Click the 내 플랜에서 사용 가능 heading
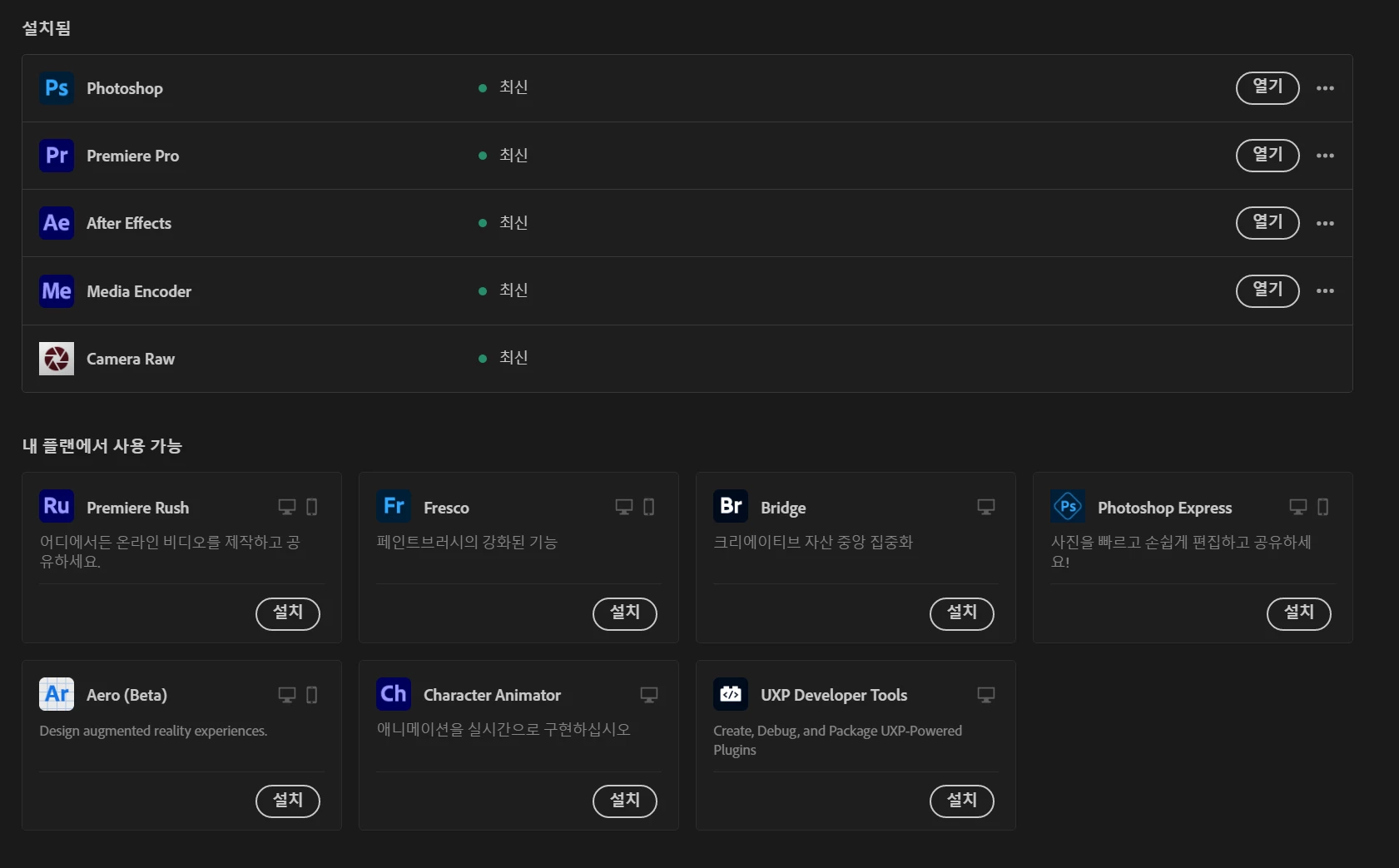Image resolution: width=1399 pixels, height=868 pixels. coord(102,446)
